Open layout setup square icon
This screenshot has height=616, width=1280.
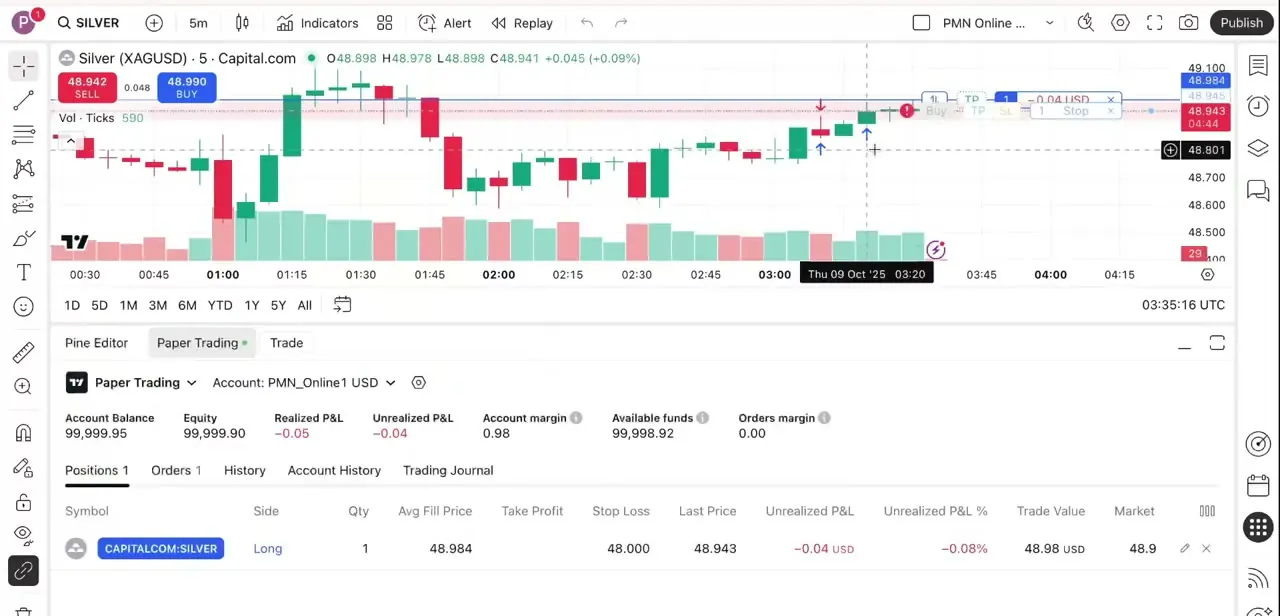click(922, 23)
